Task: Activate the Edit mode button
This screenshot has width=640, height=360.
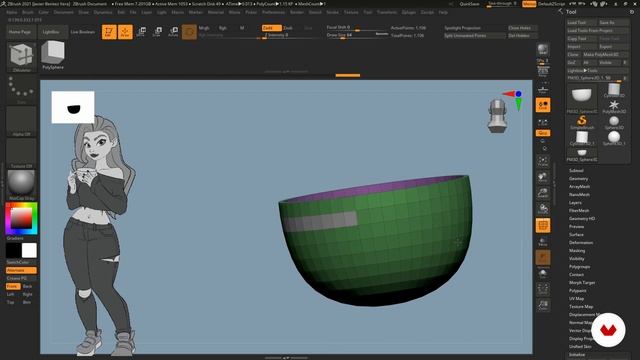Action: tap(109, 32)
